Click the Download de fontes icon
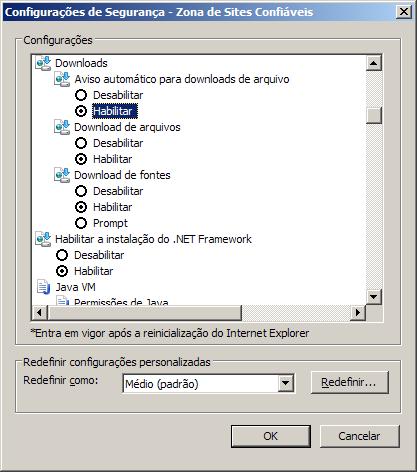 coord(62,175)
